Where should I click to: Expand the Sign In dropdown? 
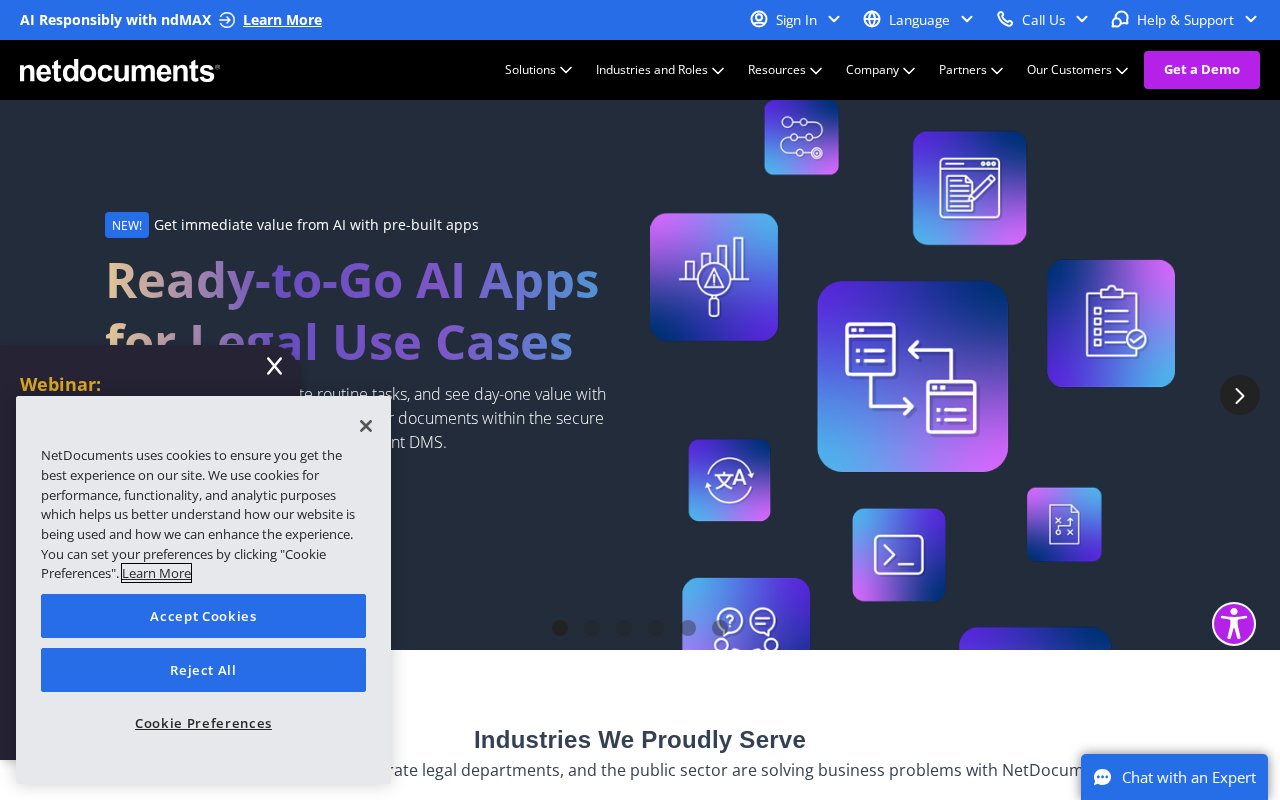click(834, 19)
